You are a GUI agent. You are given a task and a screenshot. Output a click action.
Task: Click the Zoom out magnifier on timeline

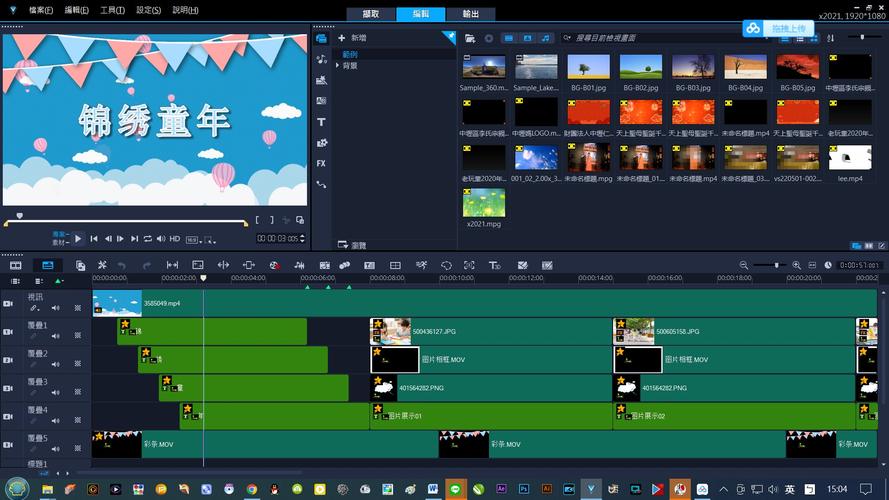point(744,265)
